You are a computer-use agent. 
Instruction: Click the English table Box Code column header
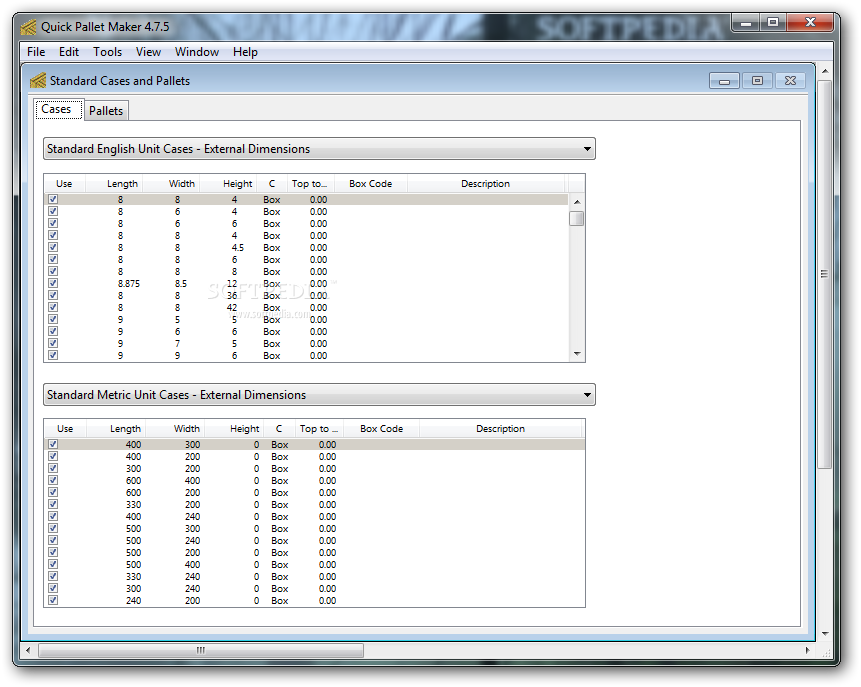371,183
